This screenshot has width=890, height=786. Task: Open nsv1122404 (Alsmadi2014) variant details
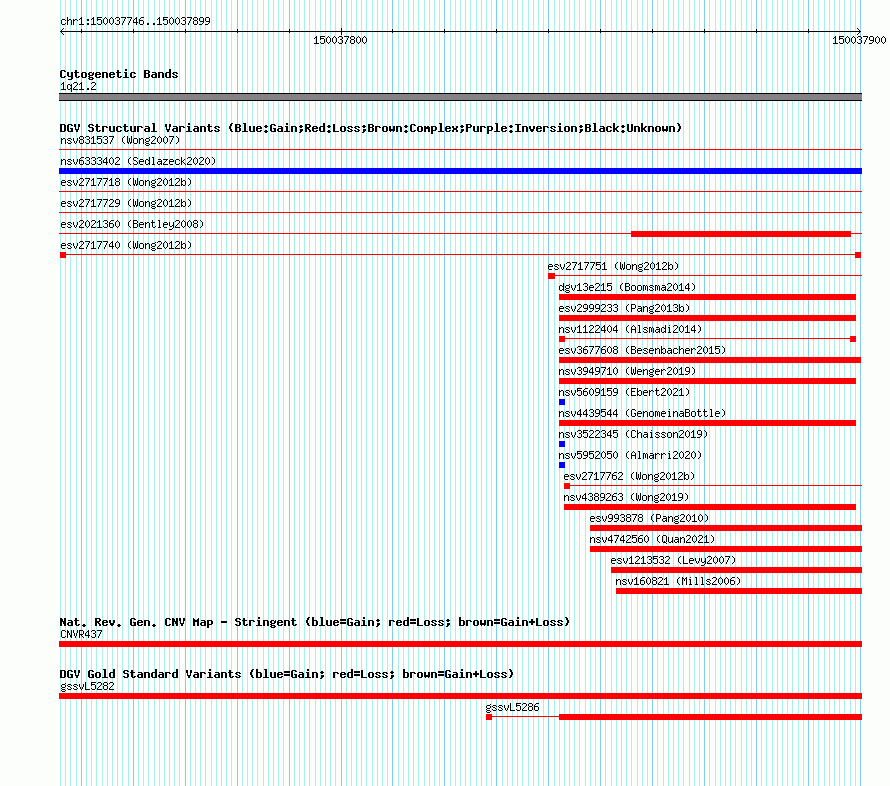pyautogui.click(x=630, y=329)
